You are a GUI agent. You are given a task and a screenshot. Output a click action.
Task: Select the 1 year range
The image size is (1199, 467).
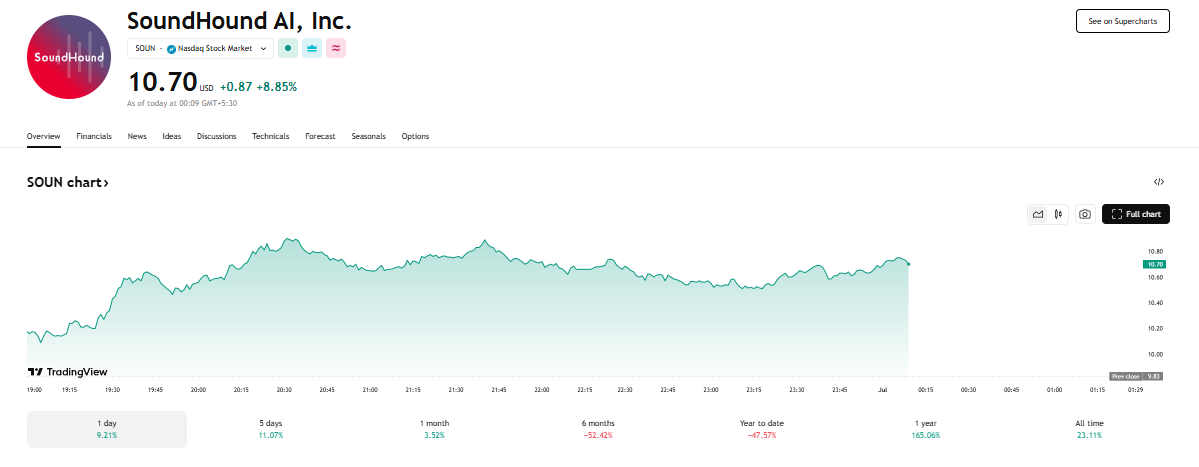pos(925,429)
